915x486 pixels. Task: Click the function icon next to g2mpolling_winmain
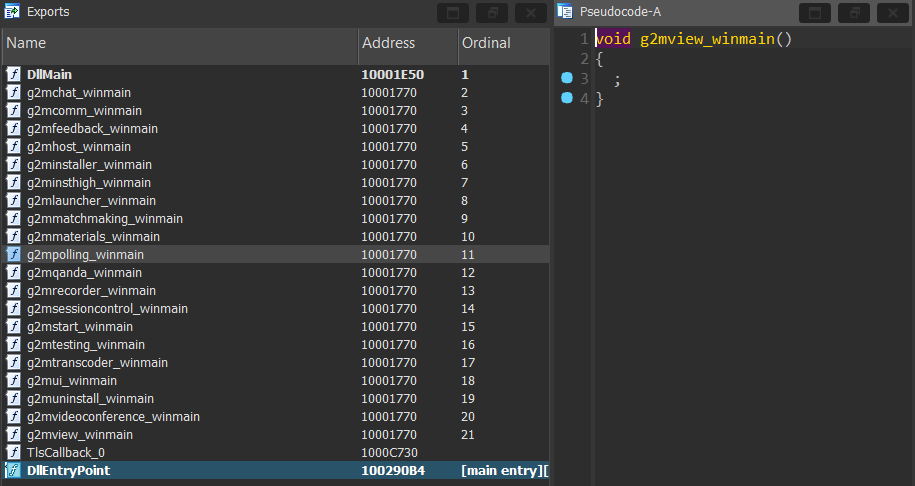coord(14,255)
